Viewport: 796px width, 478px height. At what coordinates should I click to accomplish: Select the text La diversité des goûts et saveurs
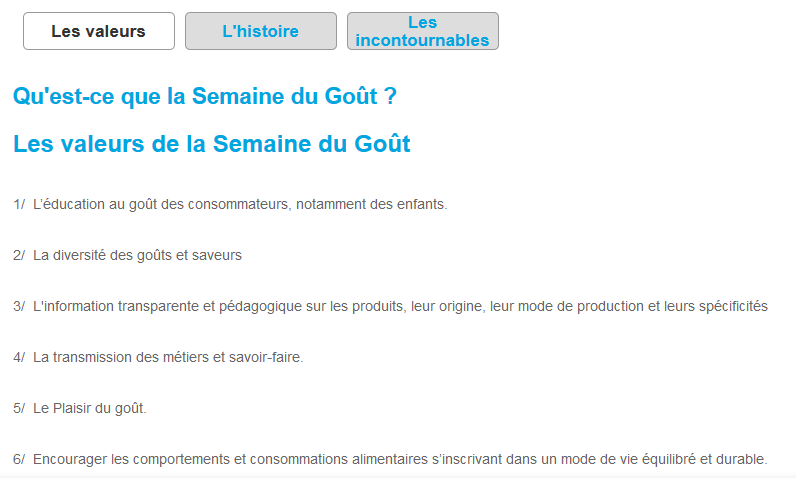(138, 255)
